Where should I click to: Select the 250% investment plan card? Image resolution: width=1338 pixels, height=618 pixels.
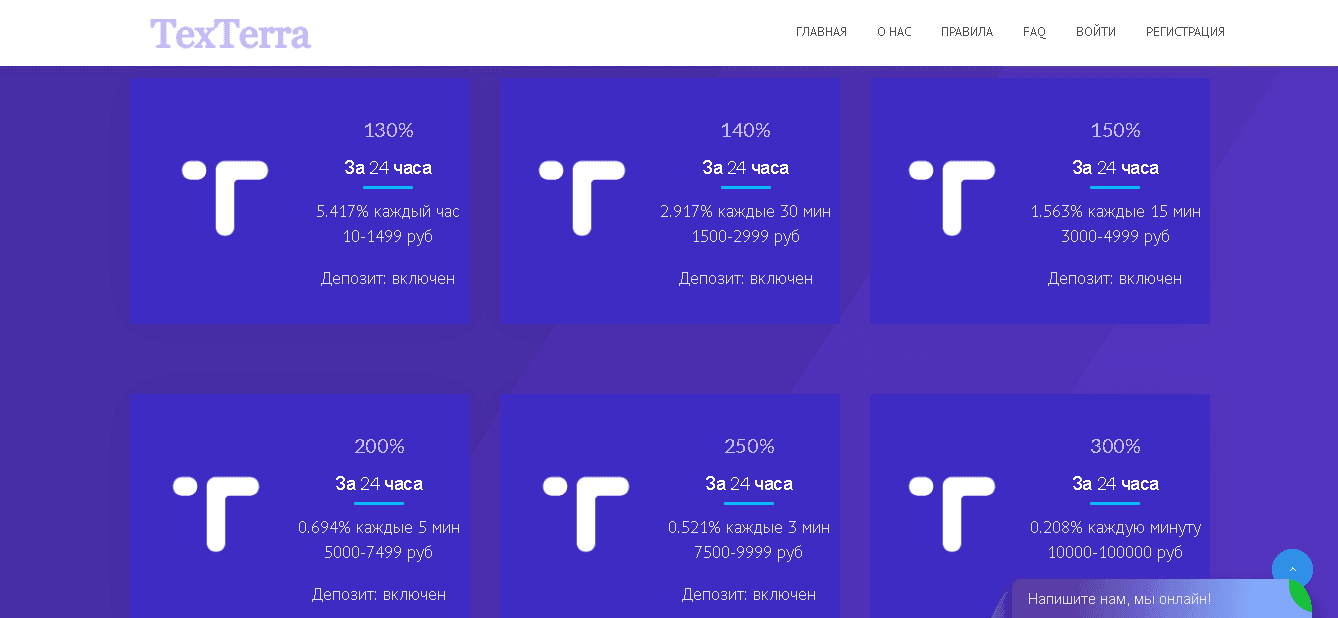coord(669,500)
